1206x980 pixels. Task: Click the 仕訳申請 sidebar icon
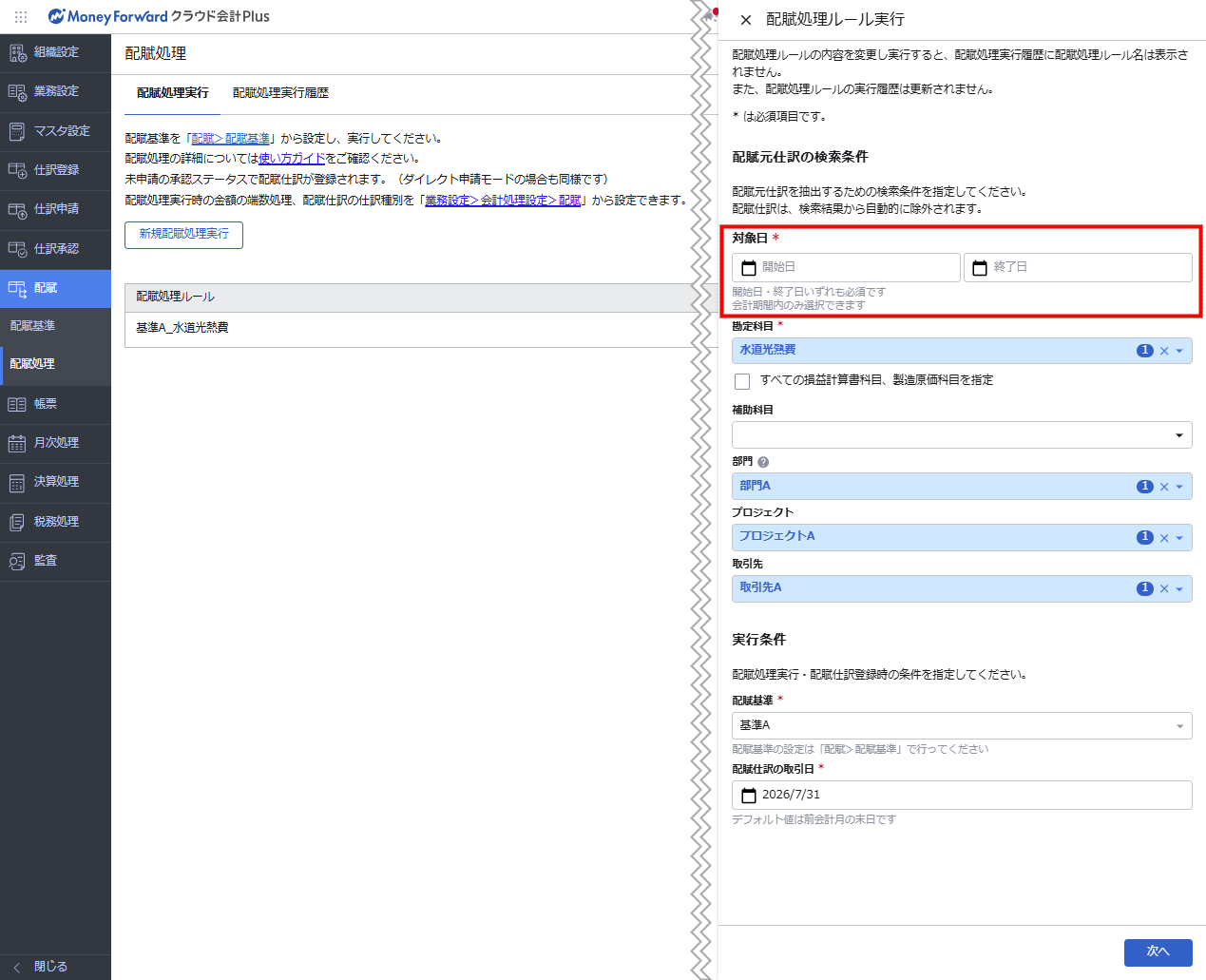(x=17, y=209)
